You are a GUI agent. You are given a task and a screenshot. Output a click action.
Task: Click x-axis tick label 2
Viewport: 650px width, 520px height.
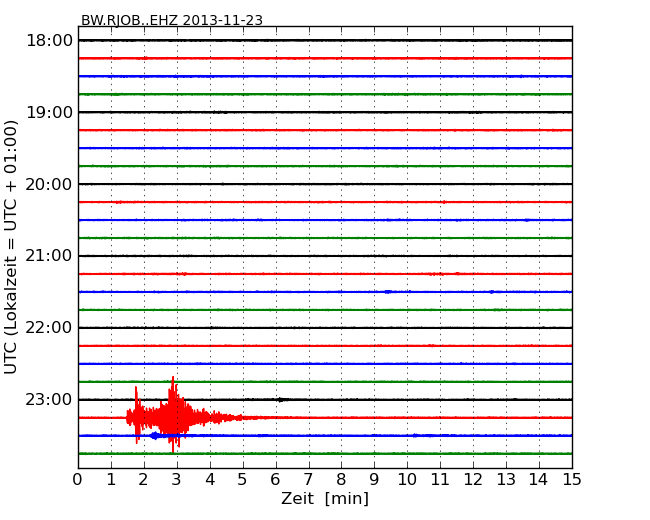143,480
